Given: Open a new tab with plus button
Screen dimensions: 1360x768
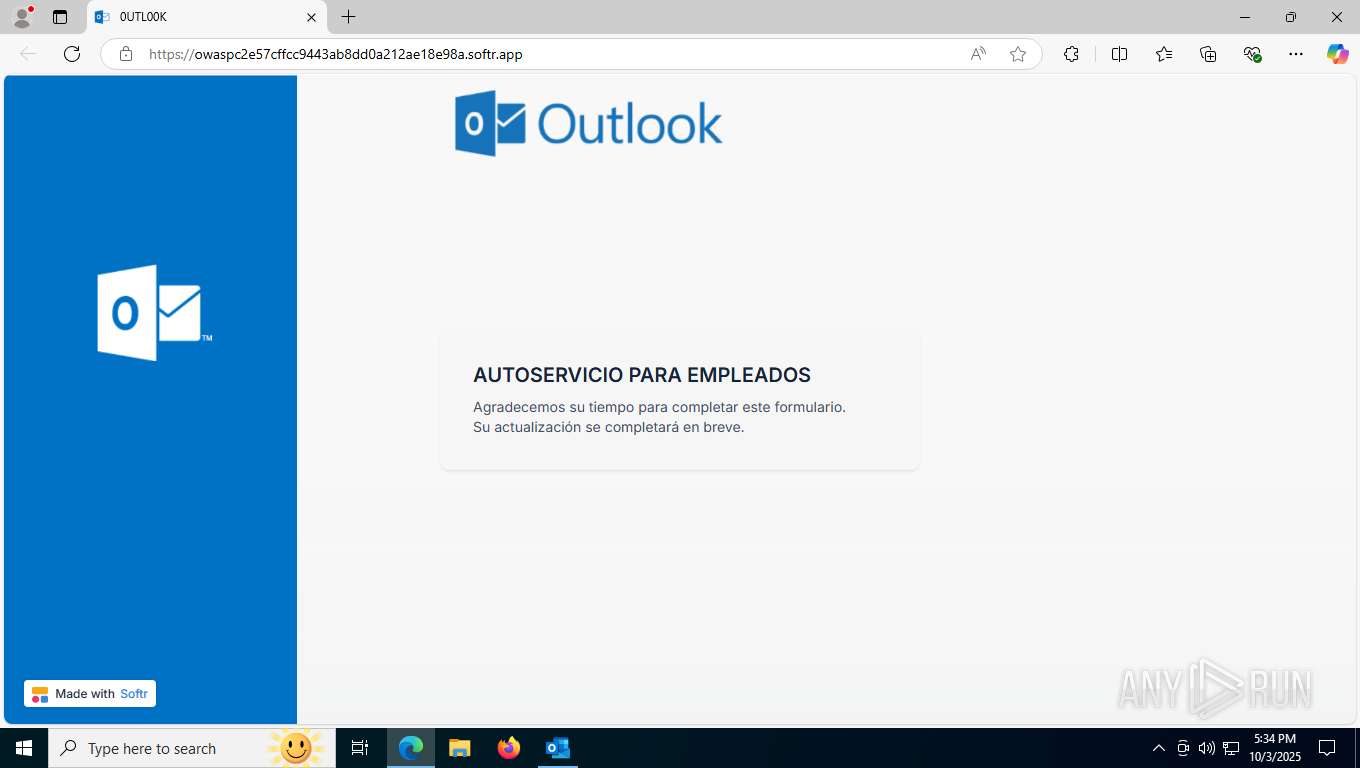Looking at the screenshot, I should coord(348,17).
